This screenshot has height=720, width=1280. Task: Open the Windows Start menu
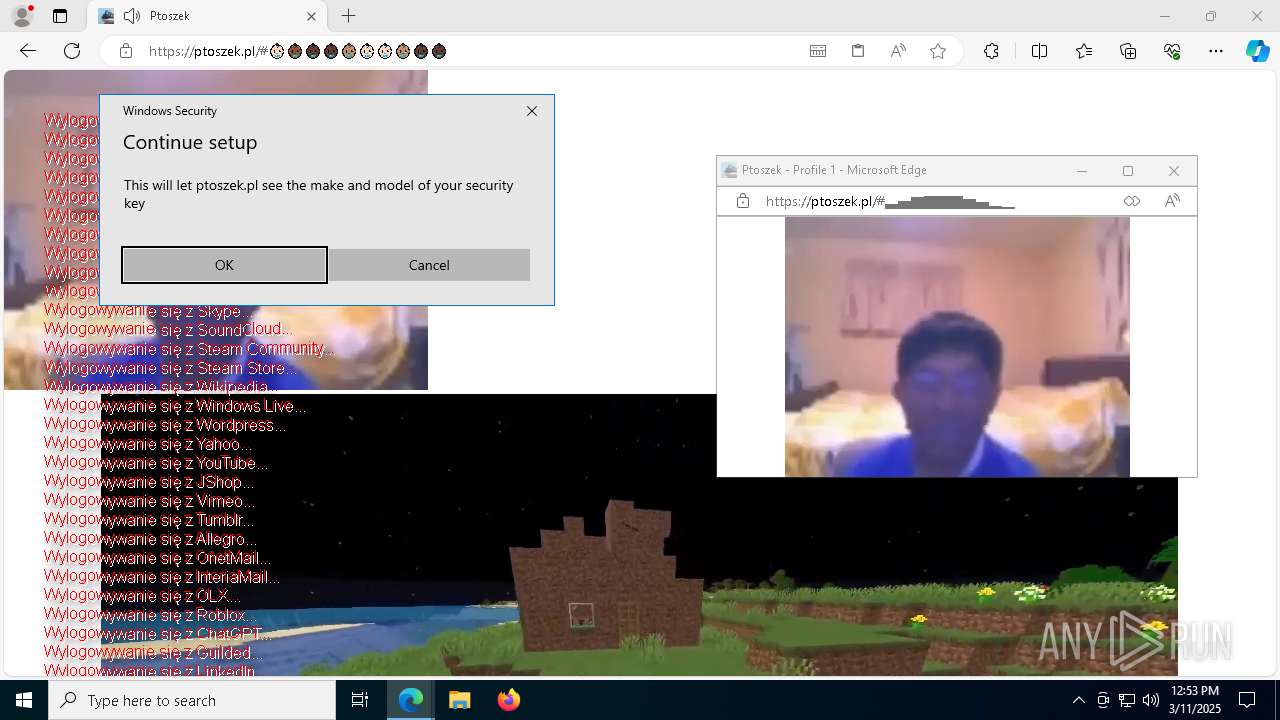pos(24,700)
